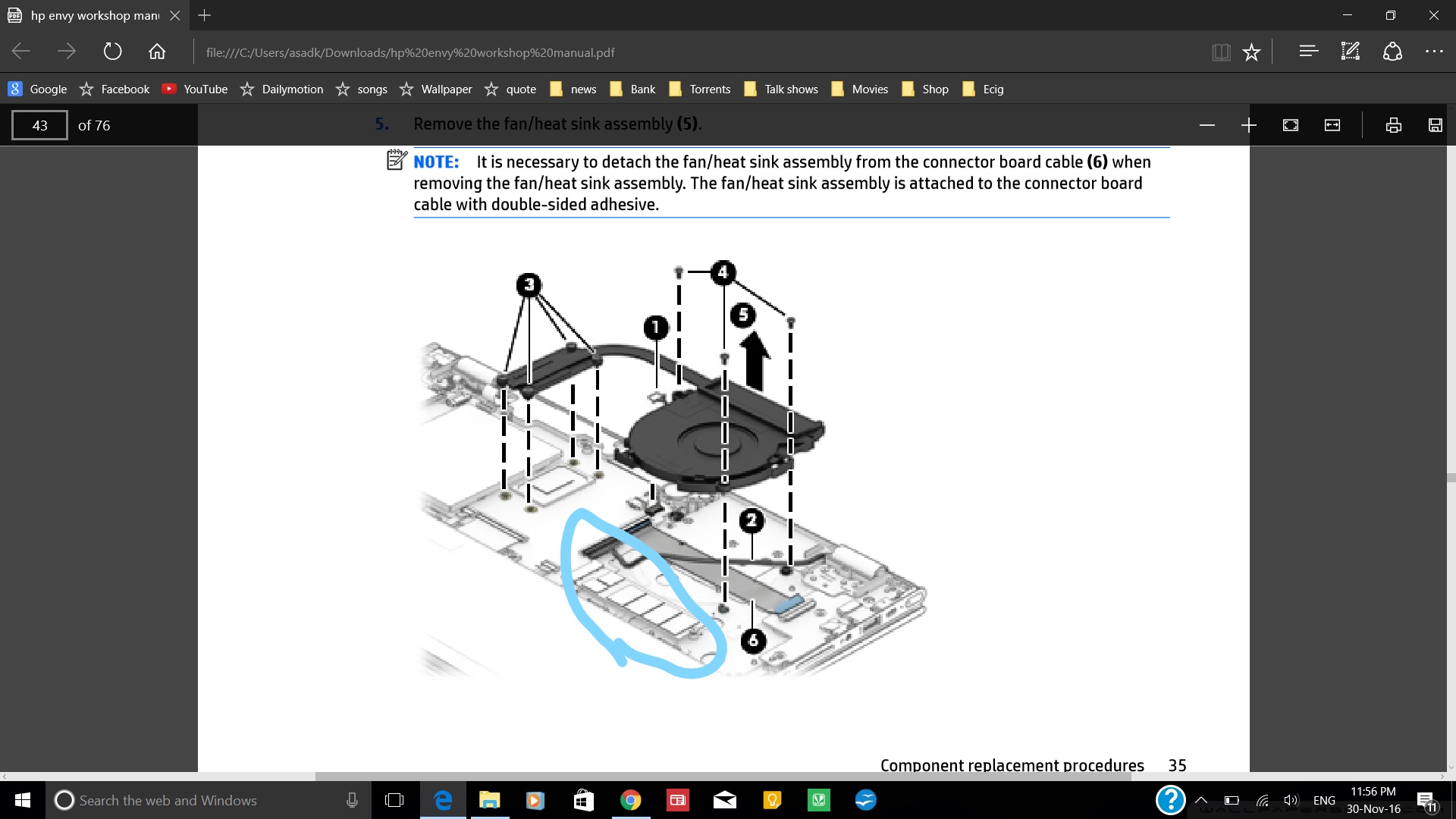Open Edge More actions menu
This screenshot has height=819, width=1456.
tap(1434, 52)
